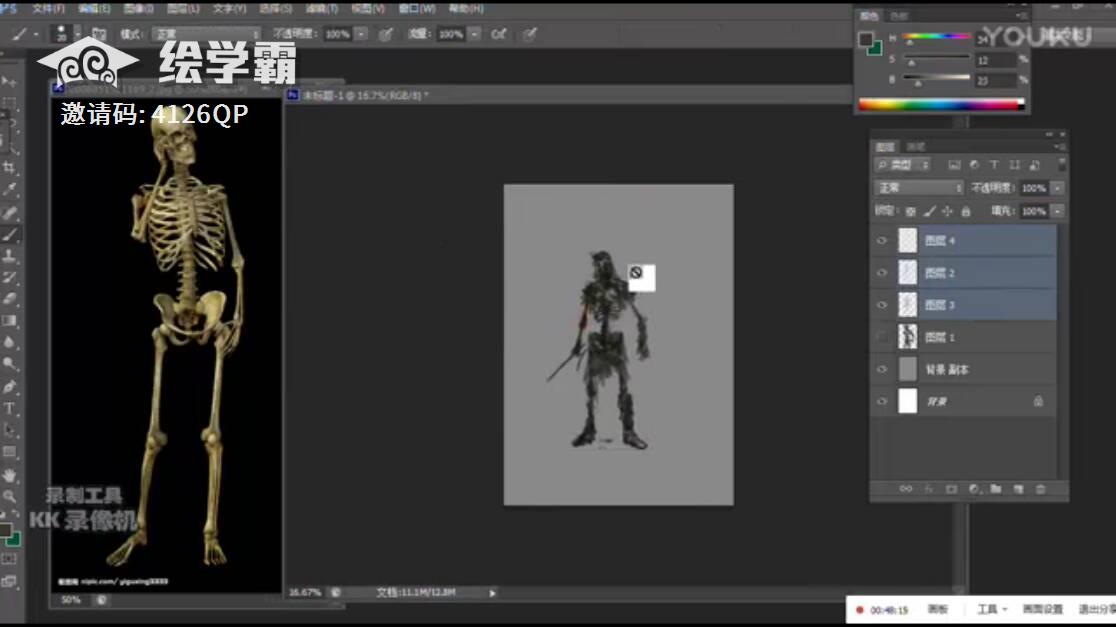Create new group folder icon
The width and height of the screenshot is (1116, 627).
pos(996,489)
